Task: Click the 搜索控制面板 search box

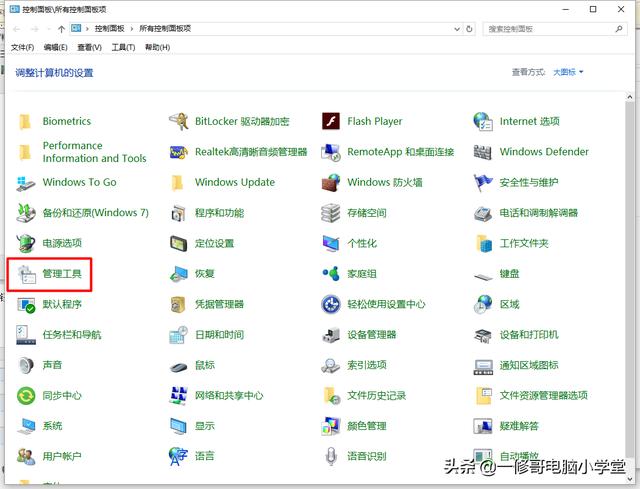Action: [555, 29]
